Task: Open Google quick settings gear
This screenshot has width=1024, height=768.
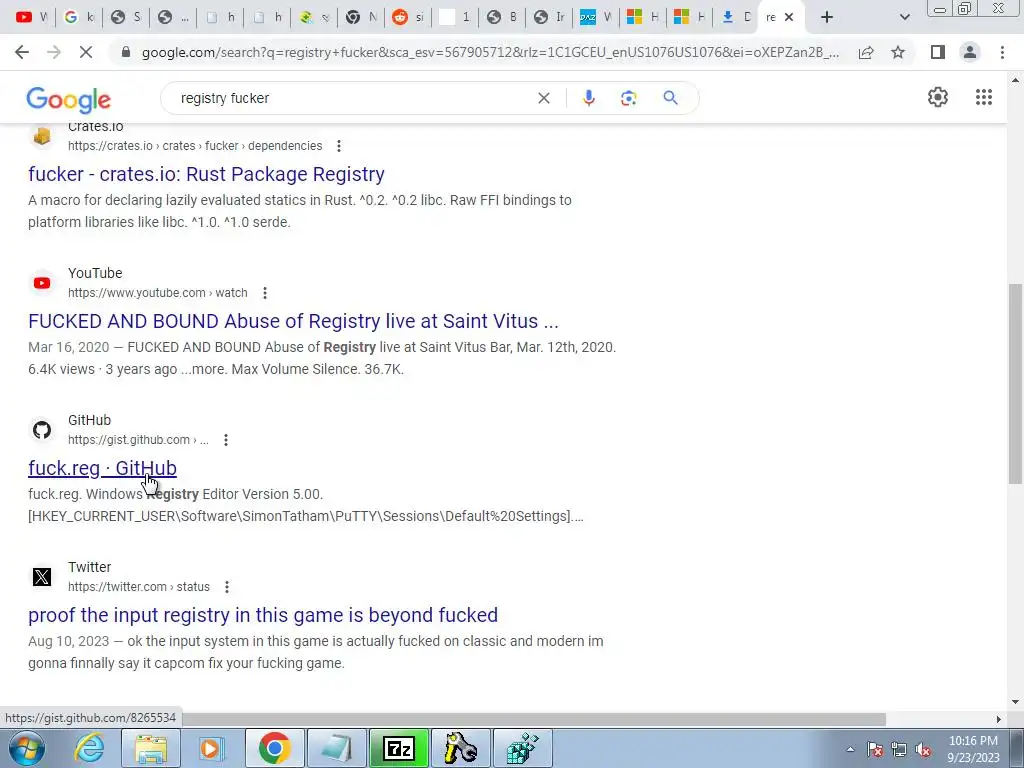Action: 938,97
